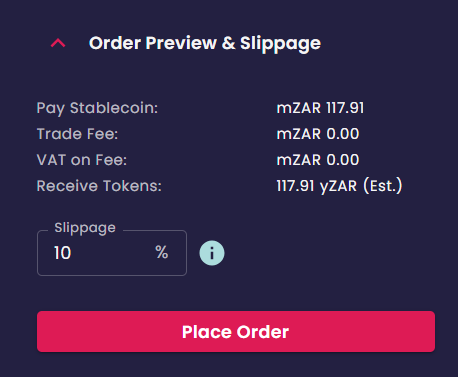Click the Place Order button
The height and width of the screenshot is (377, 458).
236,332
